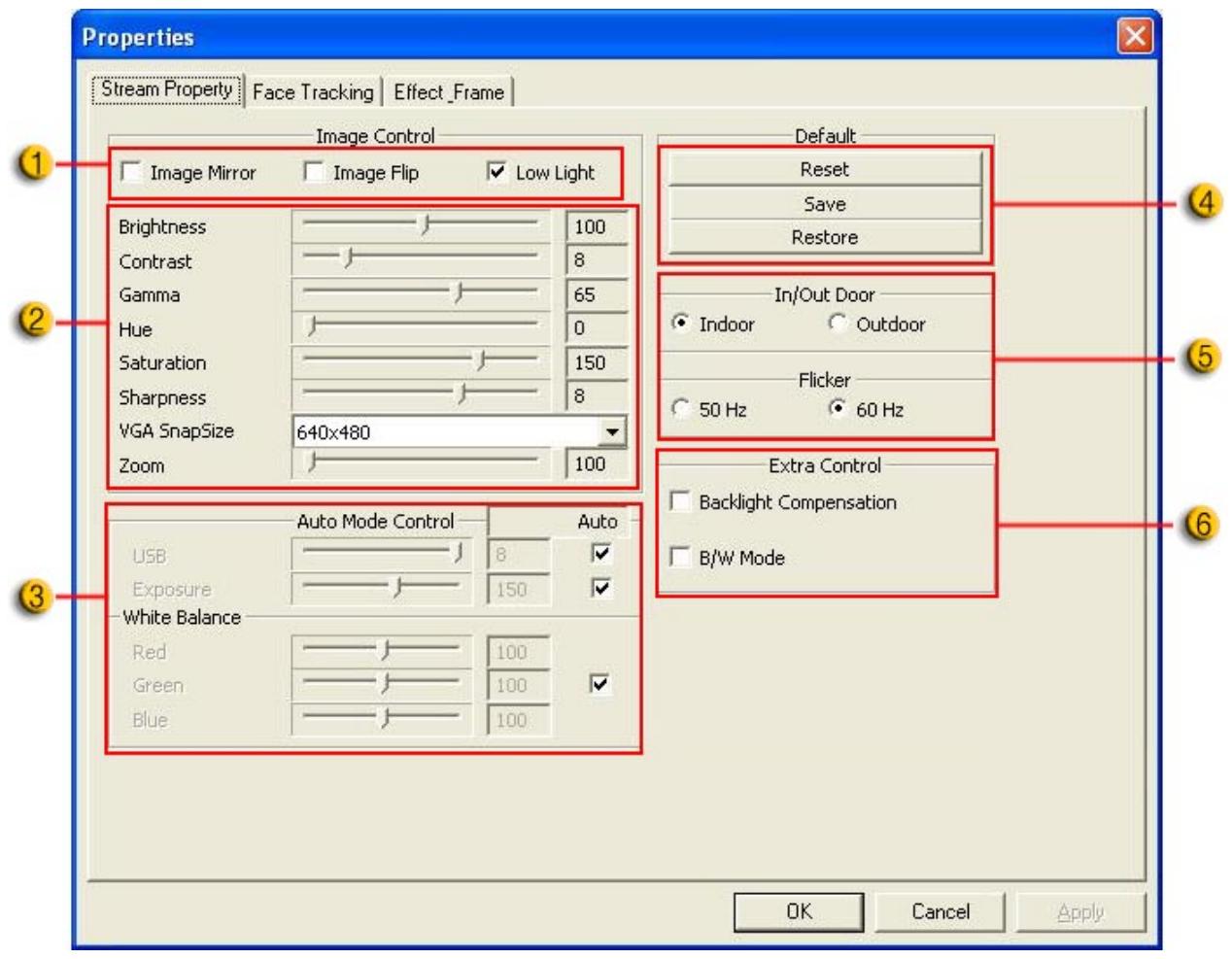Confirm with the OK button
The height and width of the screenshot is (959, 1232).
(799, 911)
